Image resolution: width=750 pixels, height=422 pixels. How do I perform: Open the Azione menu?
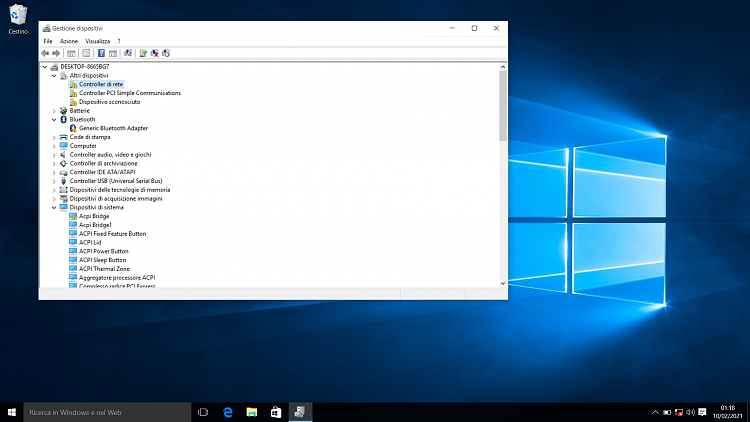pyautogui.click(x=69, y=41)
